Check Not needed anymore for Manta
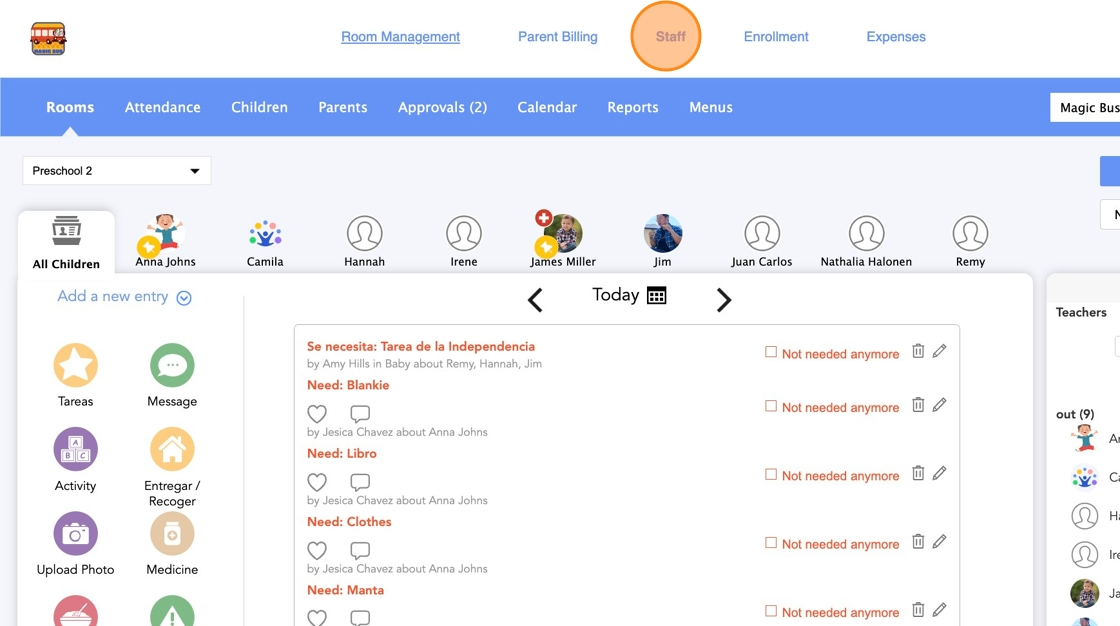Image resolution: width=1120 pixels, height=626 pixels. [x=771, y=611]
